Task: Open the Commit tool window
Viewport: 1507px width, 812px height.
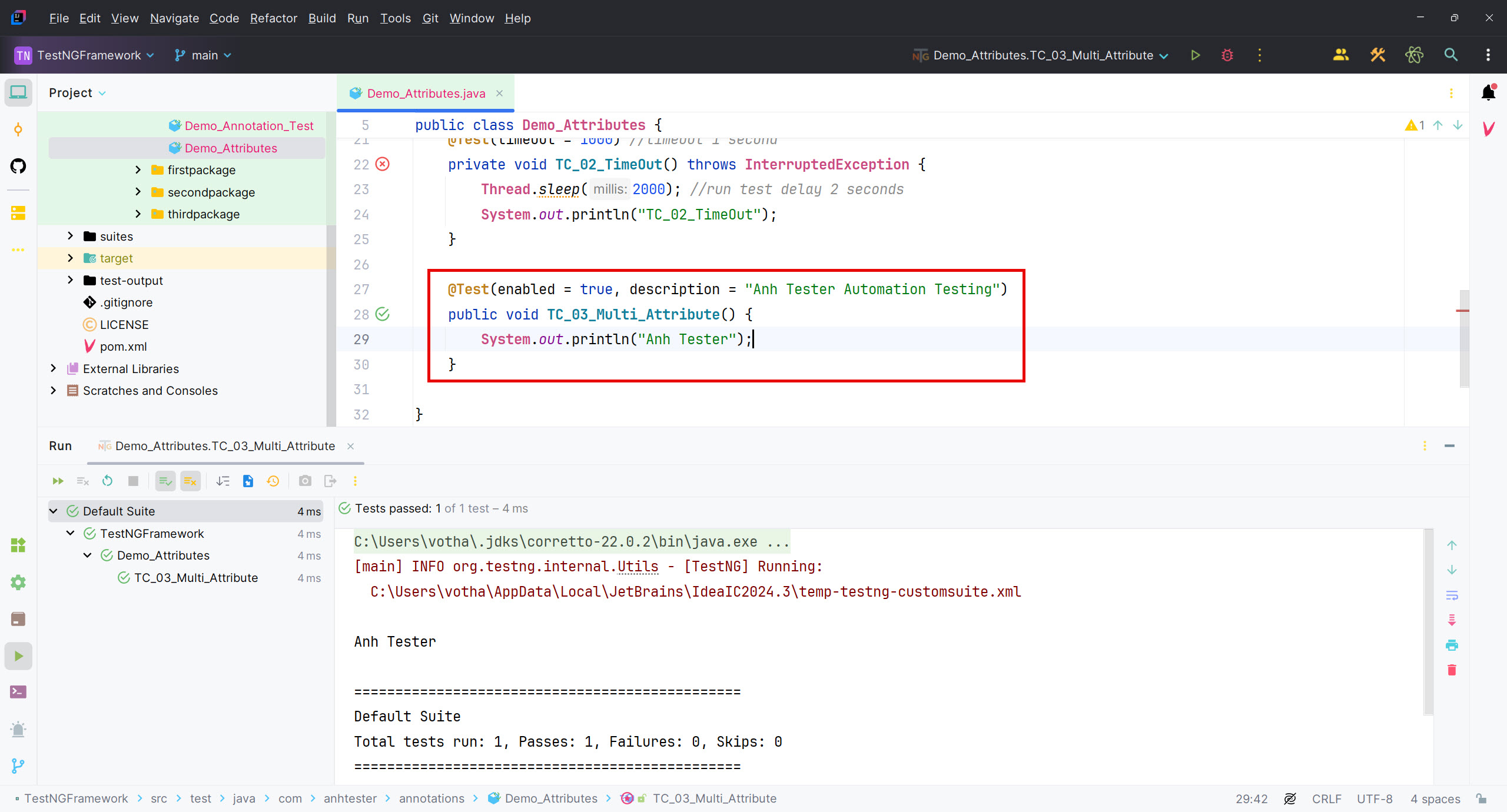Action: pos(18,129)
